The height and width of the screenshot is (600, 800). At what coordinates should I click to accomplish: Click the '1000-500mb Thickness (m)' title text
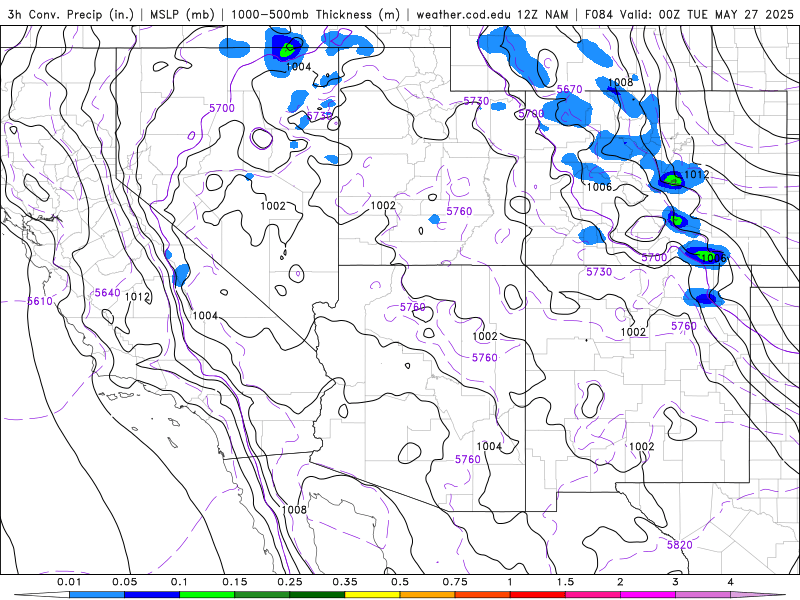click(315, 14)
